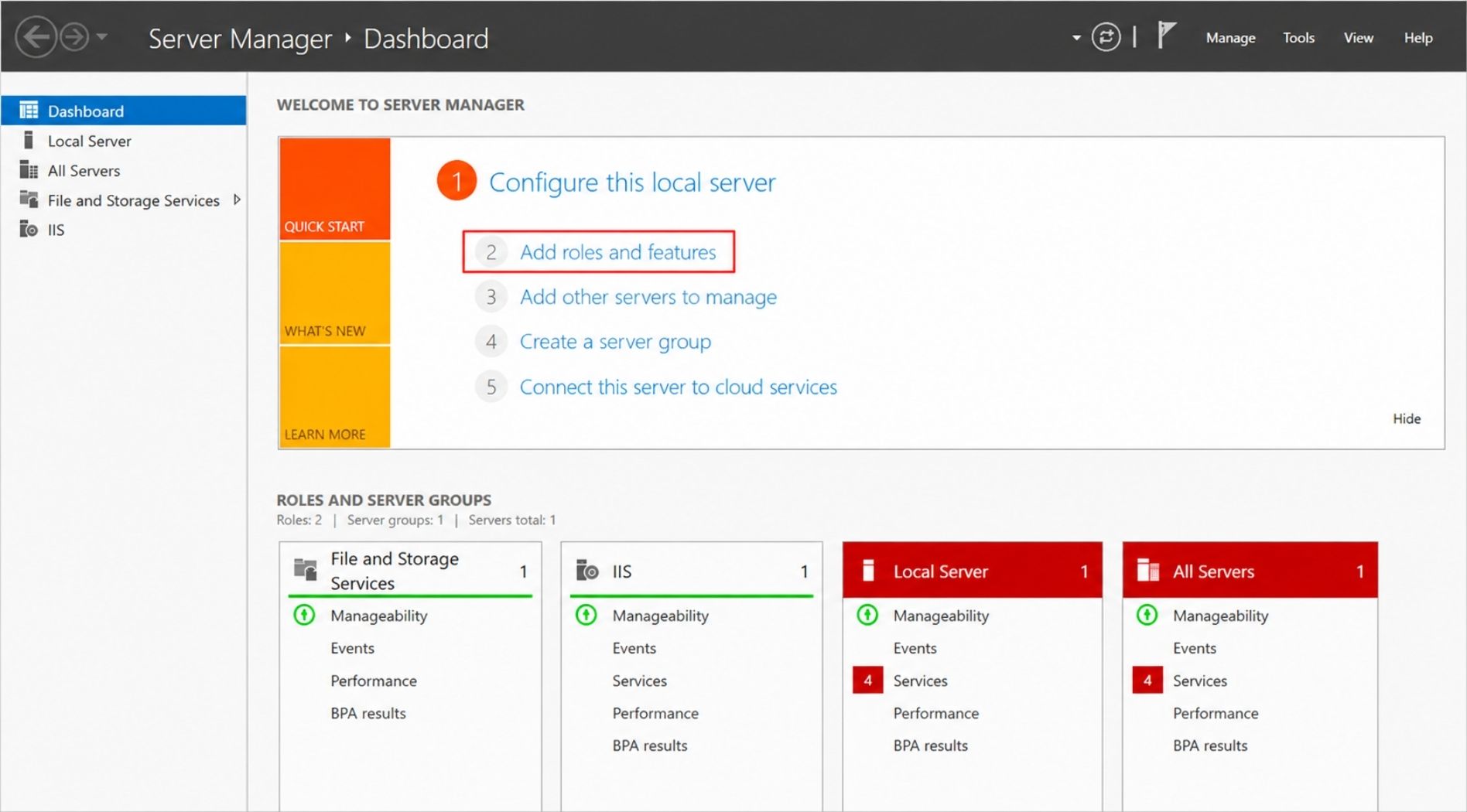Screen dimensions: 1467x812
Task: Open Performance under File and Storage Services
Action: click(374, 681)
